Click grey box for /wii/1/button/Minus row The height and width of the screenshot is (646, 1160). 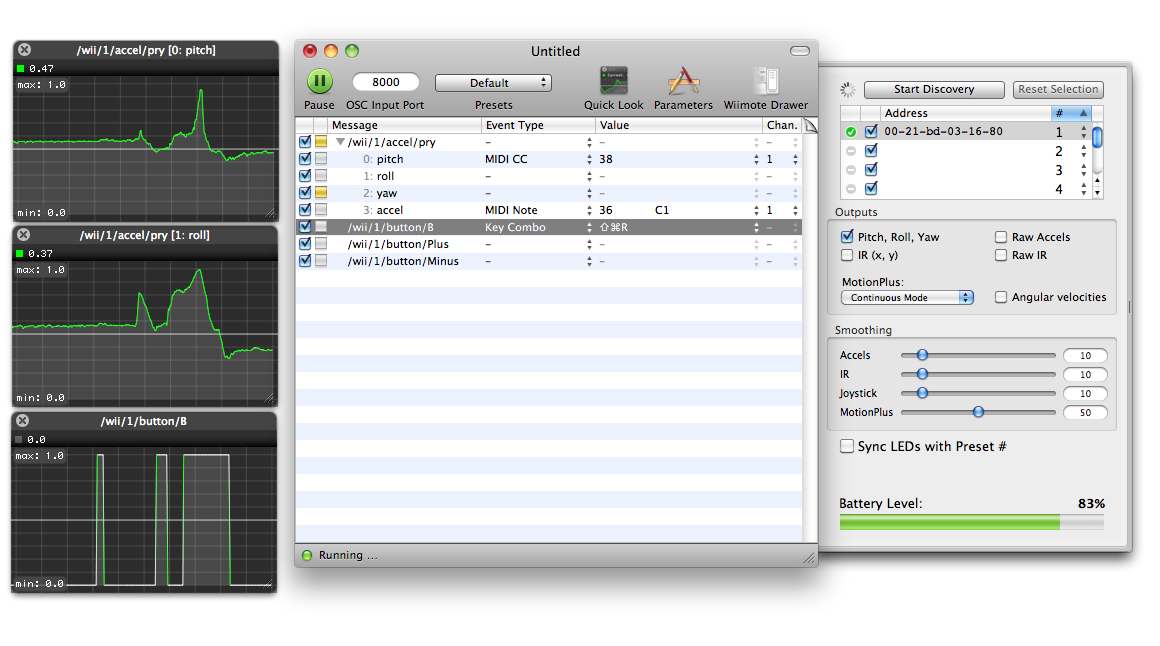321,260
